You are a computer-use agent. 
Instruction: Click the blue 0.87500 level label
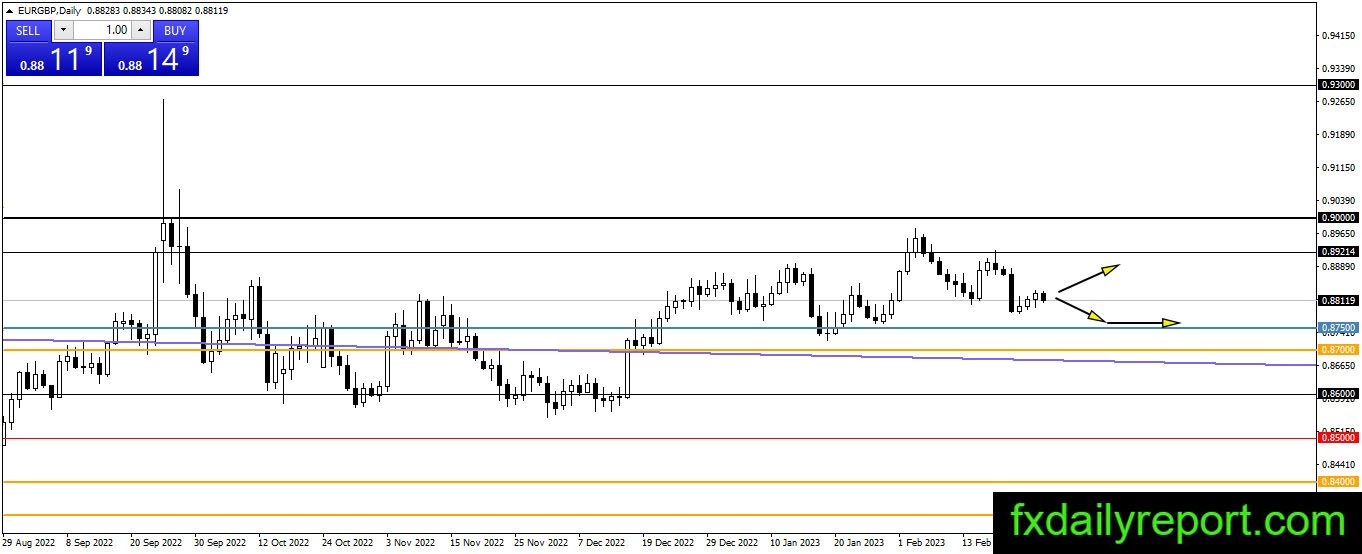1338,327
